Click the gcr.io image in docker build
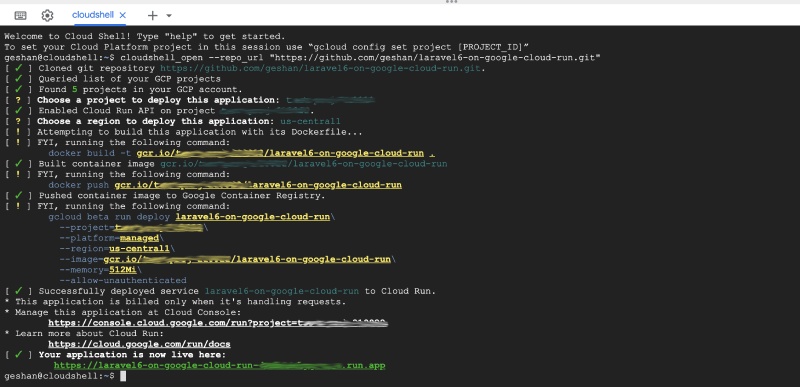The height and width of the screenshot is (387, 800). point(280,153)
